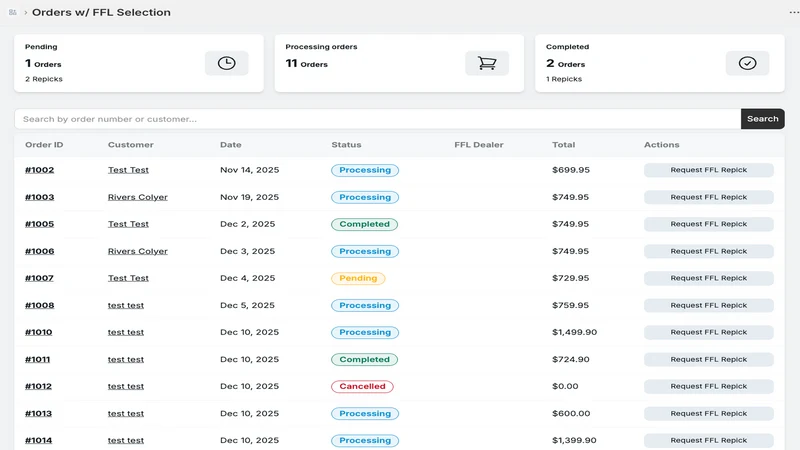Viewport: 800px width, 450px height.
Task: Click the Date column header
Action: (231, 145)
